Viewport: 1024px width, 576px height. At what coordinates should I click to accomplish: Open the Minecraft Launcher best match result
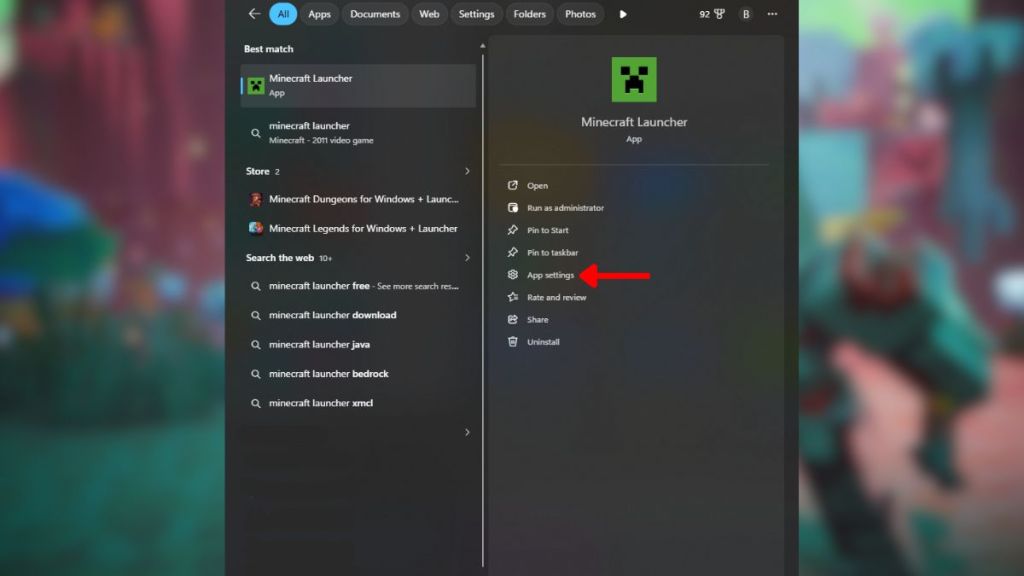359,86
